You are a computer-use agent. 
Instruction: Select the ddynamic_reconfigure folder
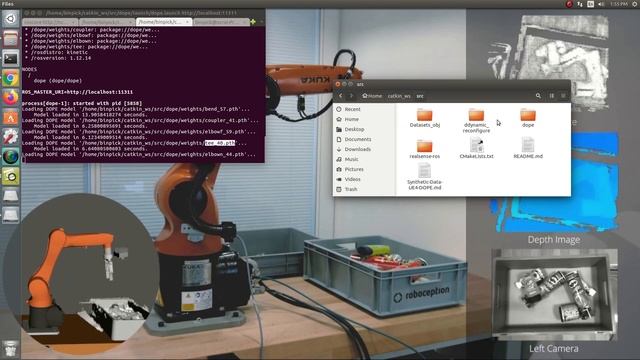pyautogui.click(x=476, y=121)
